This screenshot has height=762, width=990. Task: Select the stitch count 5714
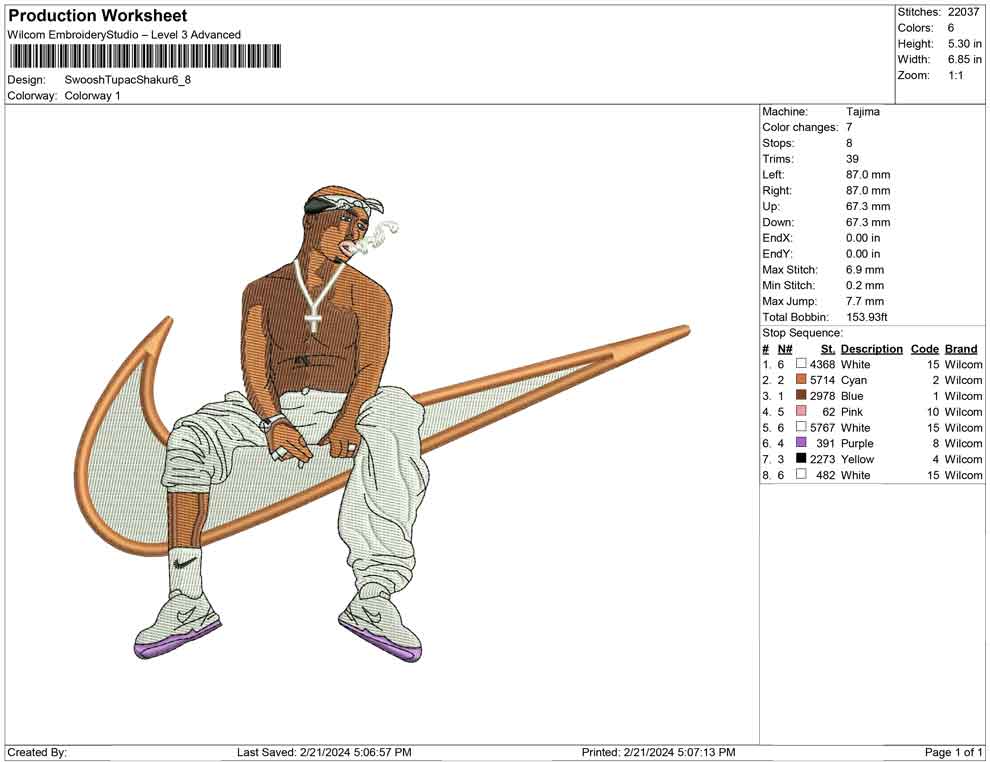point(822,380)
